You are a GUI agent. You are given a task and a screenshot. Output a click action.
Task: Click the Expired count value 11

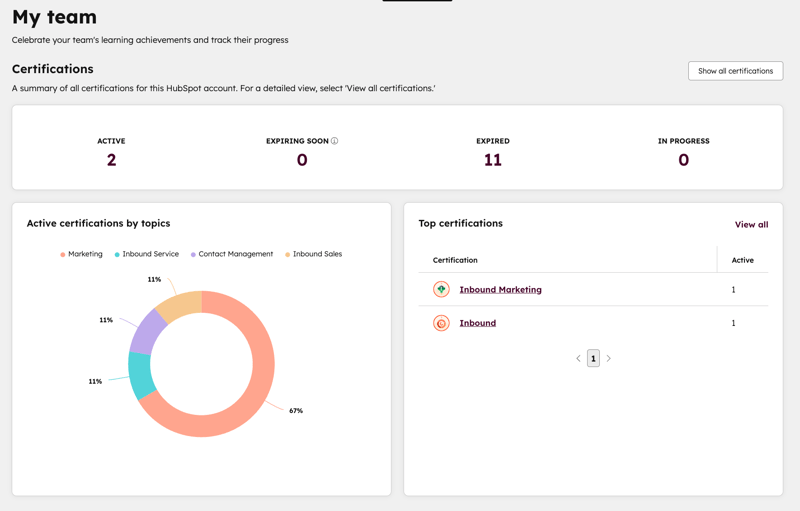[493, 160]
